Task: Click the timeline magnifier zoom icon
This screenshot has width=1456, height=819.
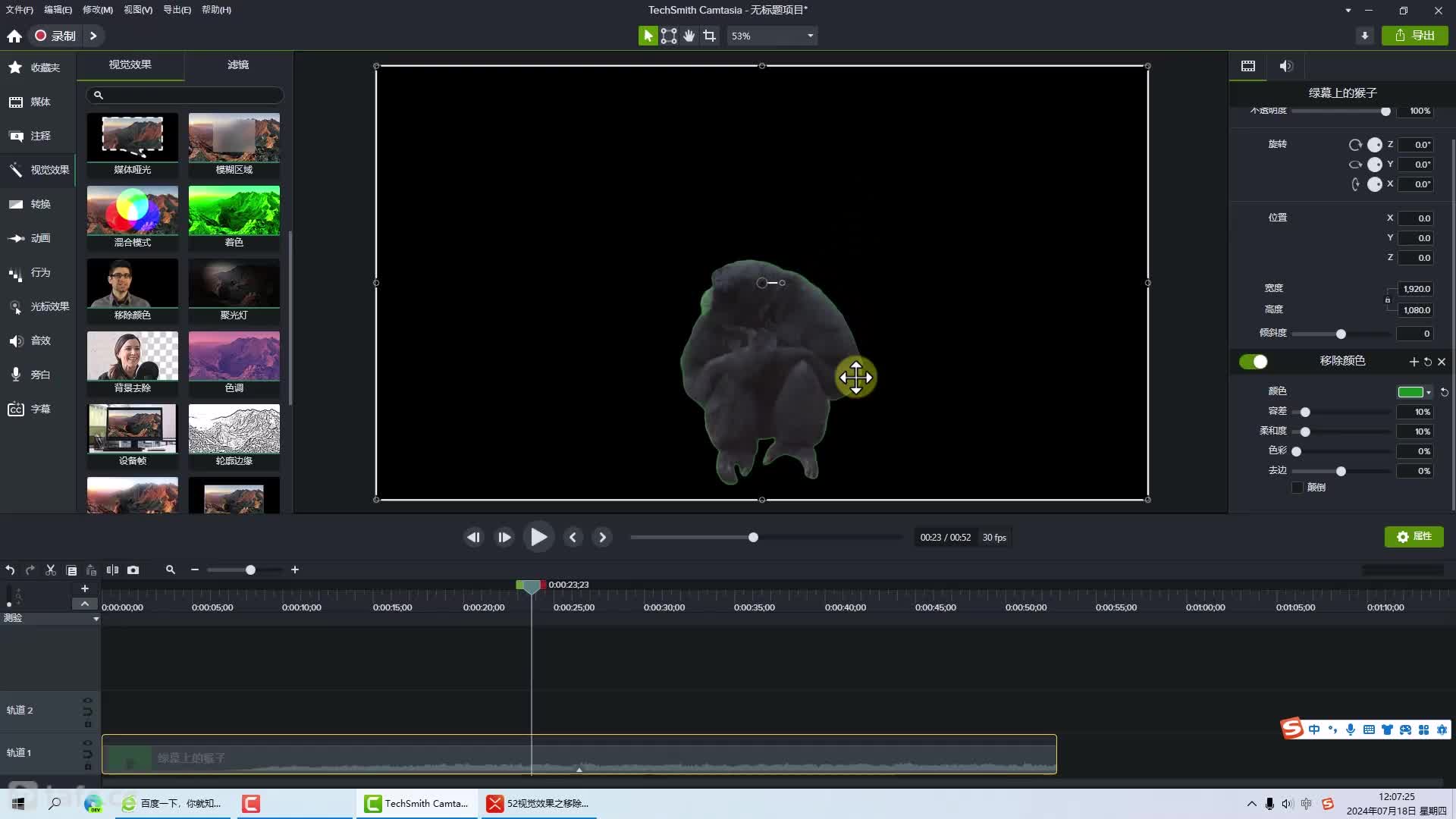Action: pyautogui.click(x=171, y=570)
